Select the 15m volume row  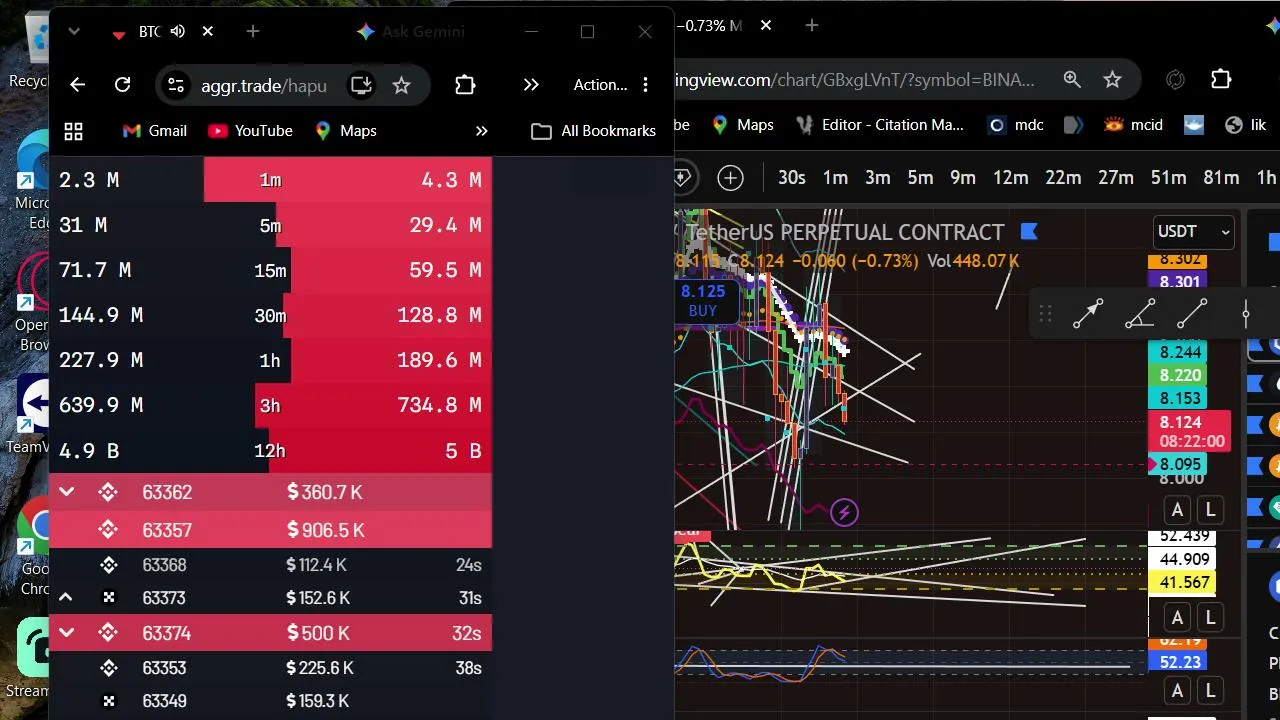270,270
